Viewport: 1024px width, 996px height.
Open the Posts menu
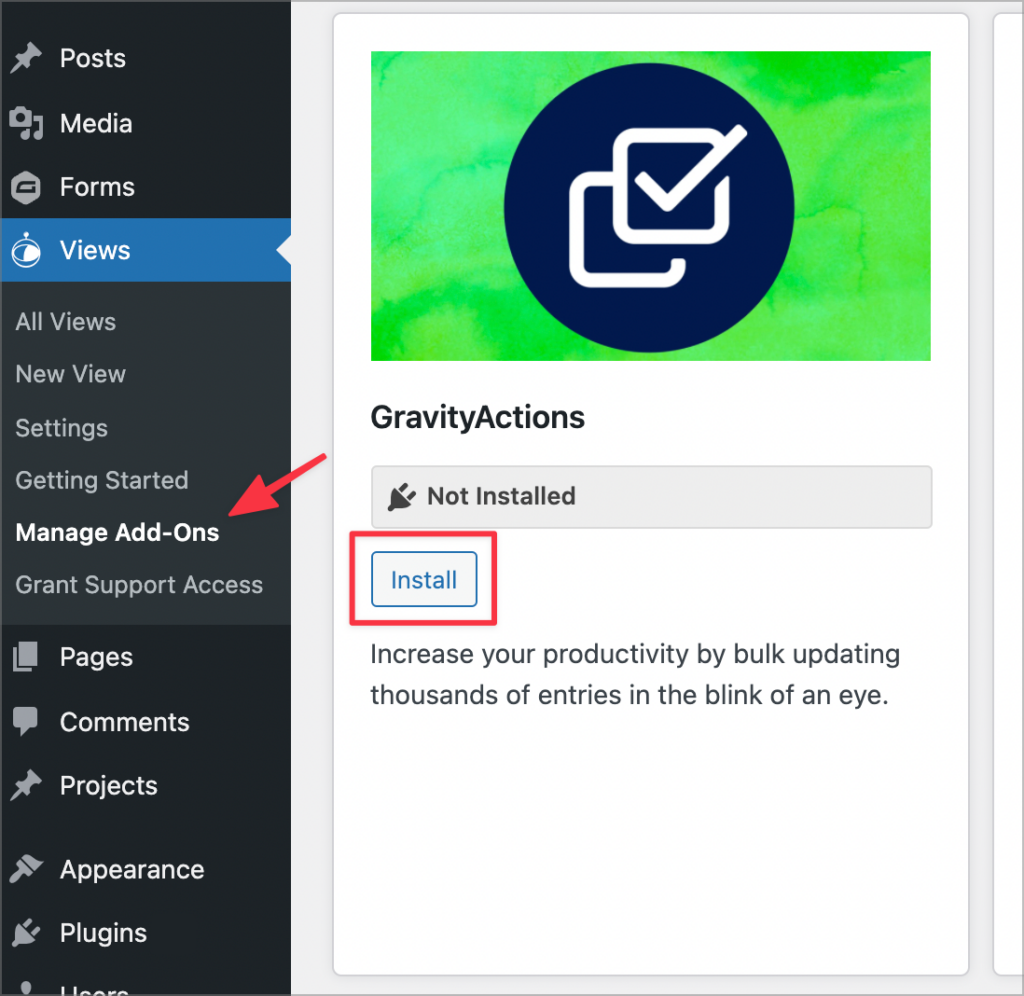93,58
